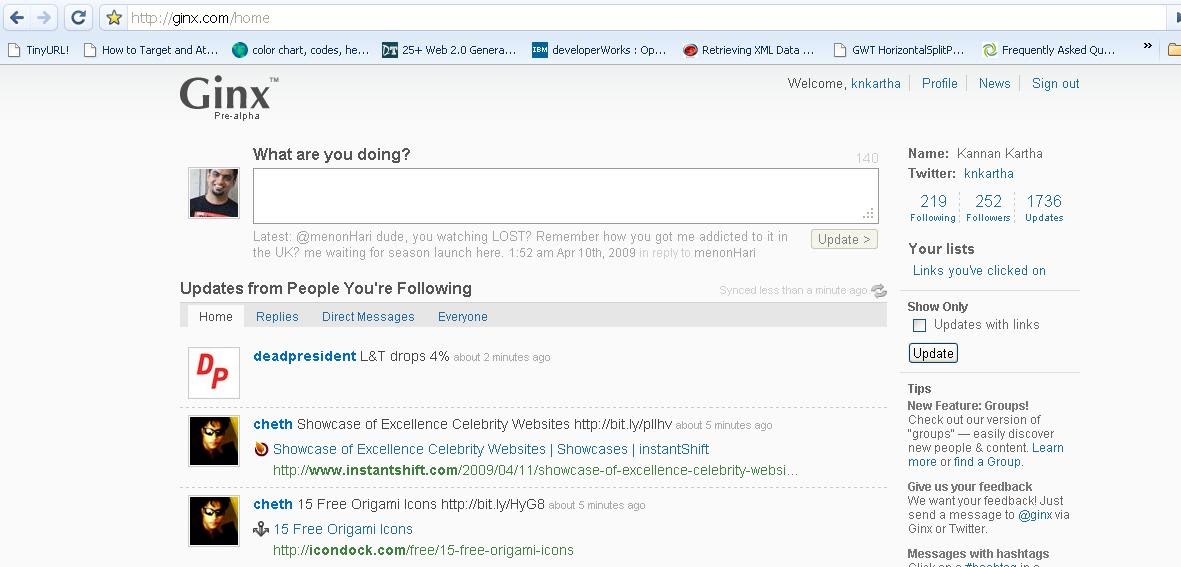
Task: Click 'about 2 minutes ago' timestamp
Action: [502, 358]
